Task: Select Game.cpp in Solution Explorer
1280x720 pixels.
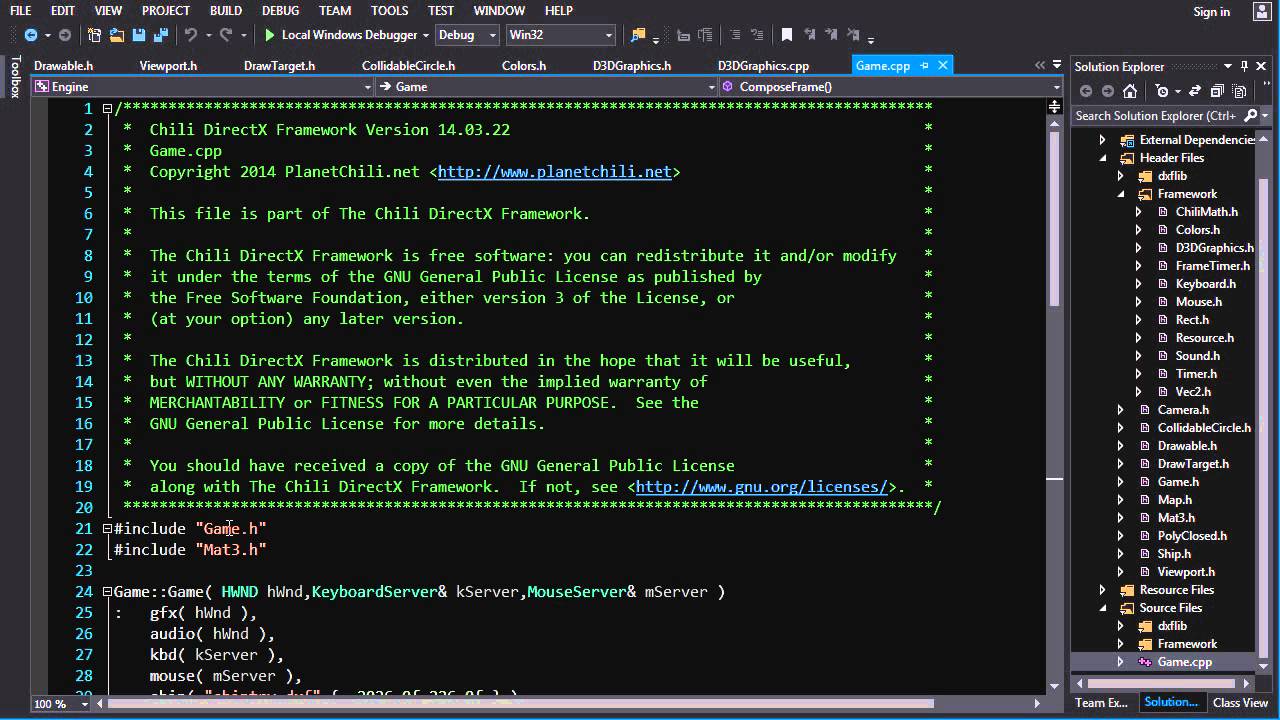Action: click(1184, 662)
